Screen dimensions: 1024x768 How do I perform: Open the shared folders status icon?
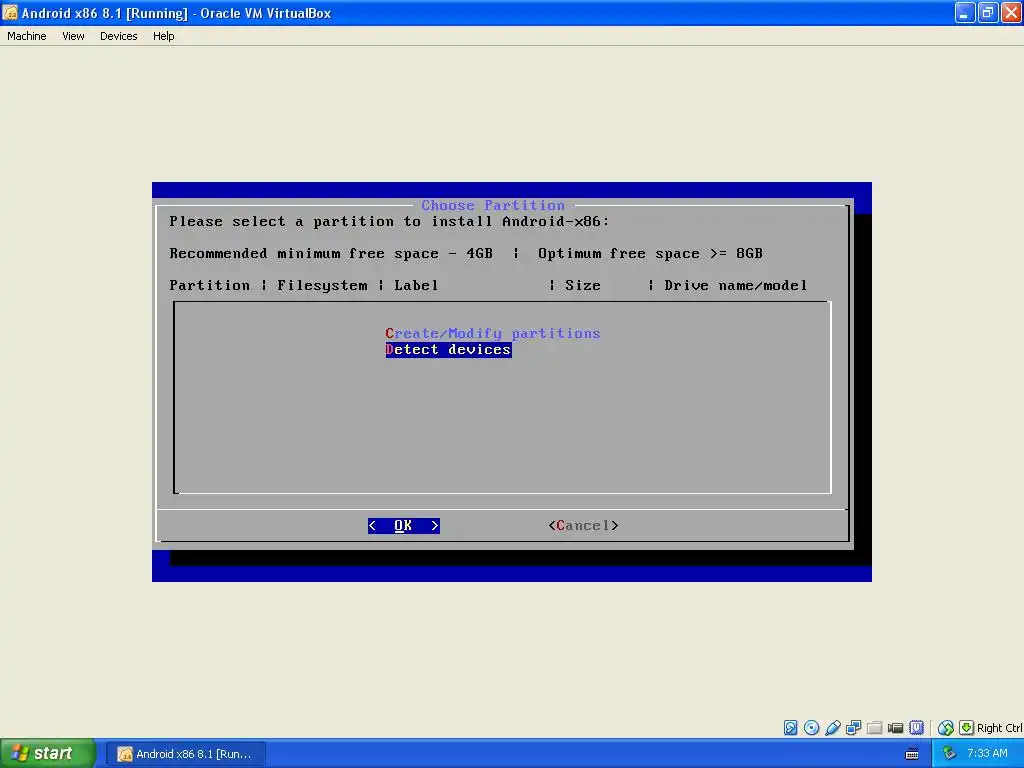click(x=874, y=728)
